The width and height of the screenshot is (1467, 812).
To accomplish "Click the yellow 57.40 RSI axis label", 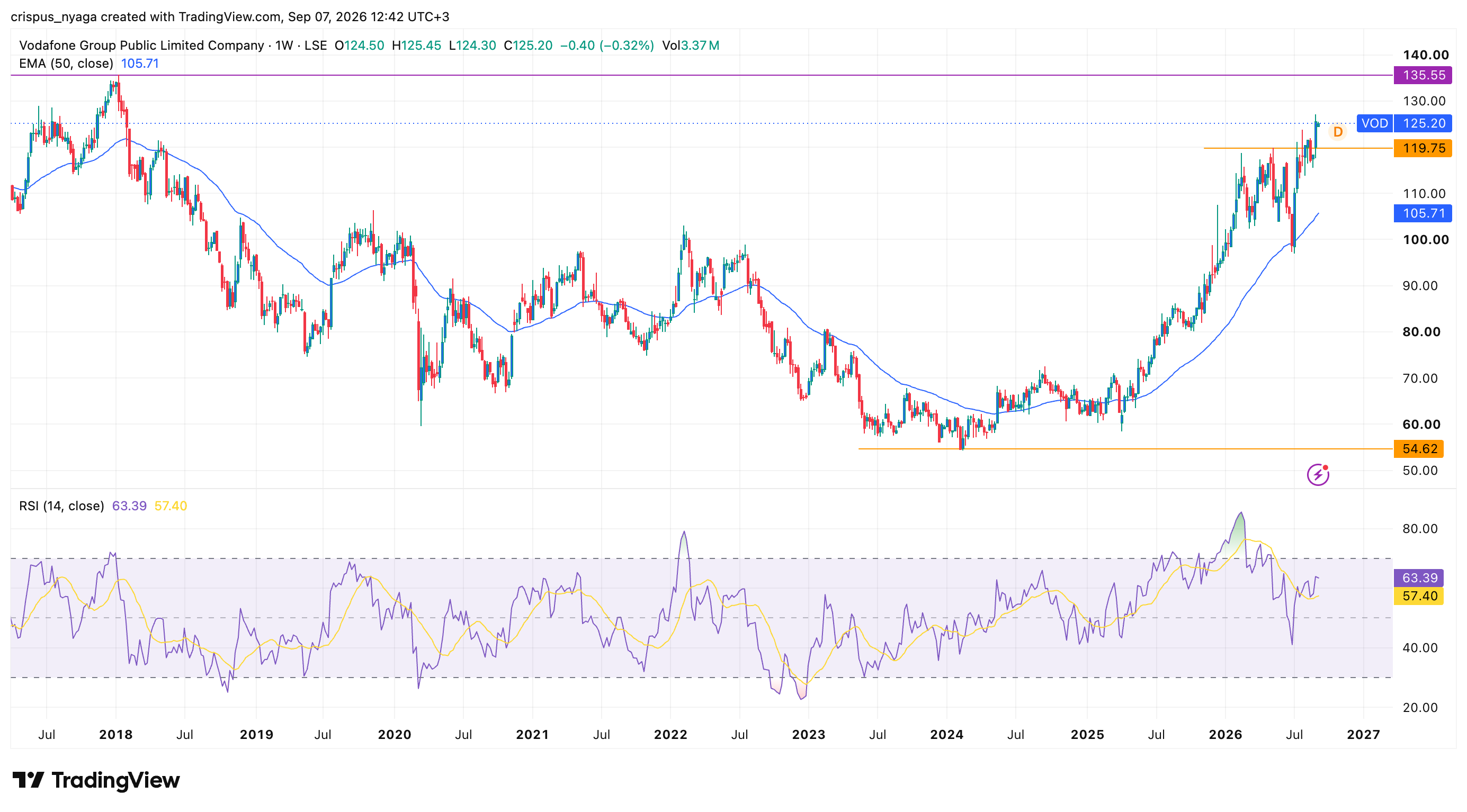I will click(x=1419, y=597).
